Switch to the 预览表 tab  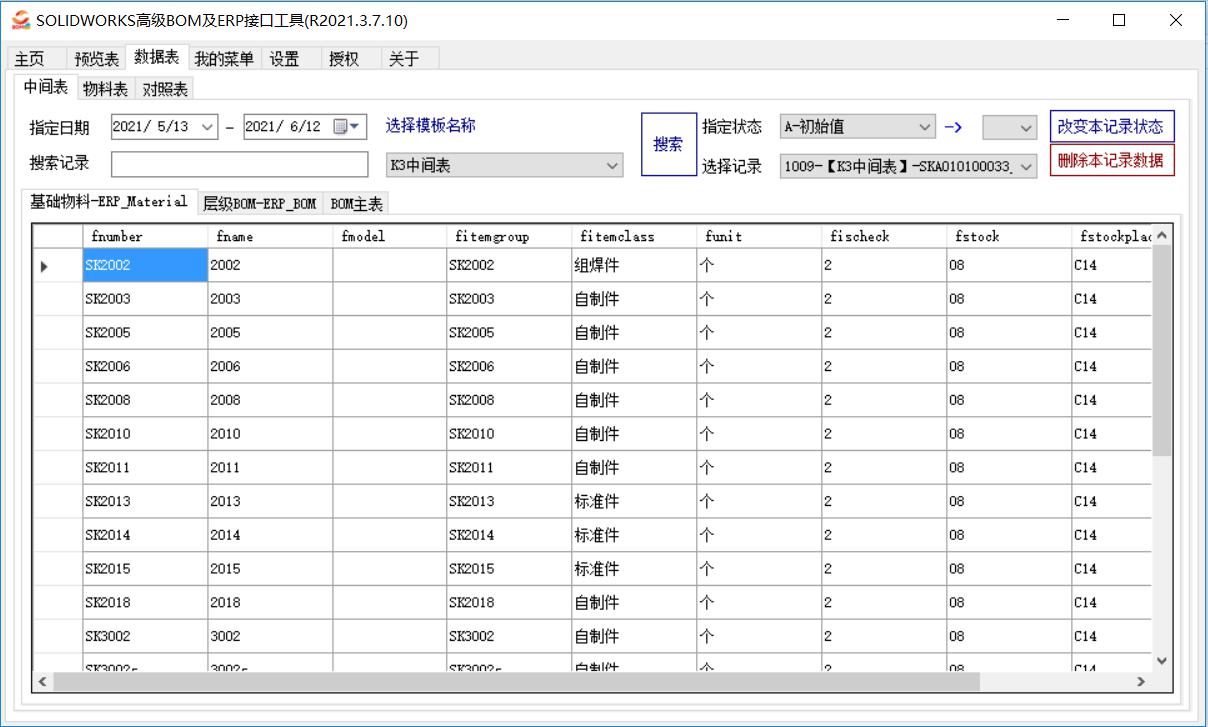click(97, 59)
